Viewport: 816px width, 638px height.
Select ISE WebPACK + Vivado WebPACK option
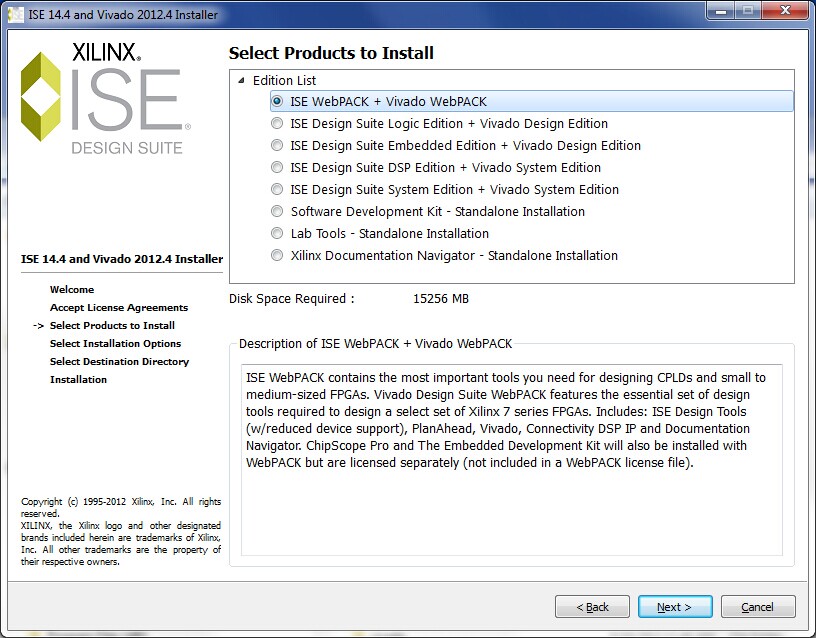(277, 102)
